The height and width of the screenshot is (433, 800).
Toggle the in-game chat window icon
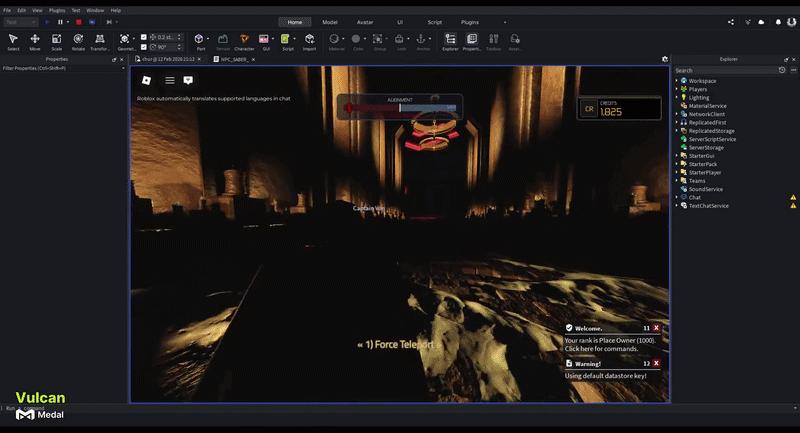(187, 80)
